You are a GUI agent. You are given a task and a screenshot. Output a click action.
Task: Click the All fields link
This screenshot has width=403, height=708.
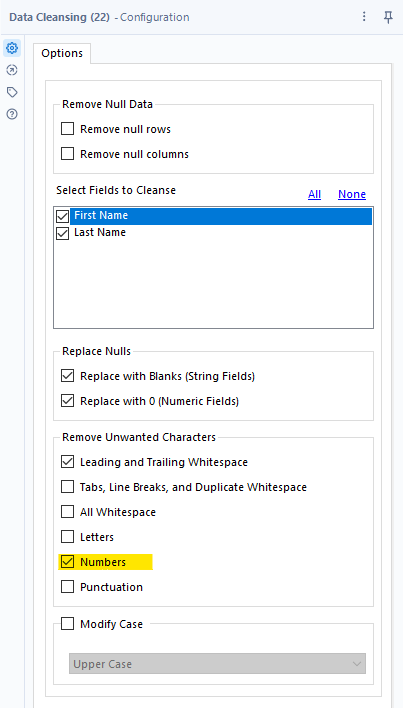click(315, 194)
